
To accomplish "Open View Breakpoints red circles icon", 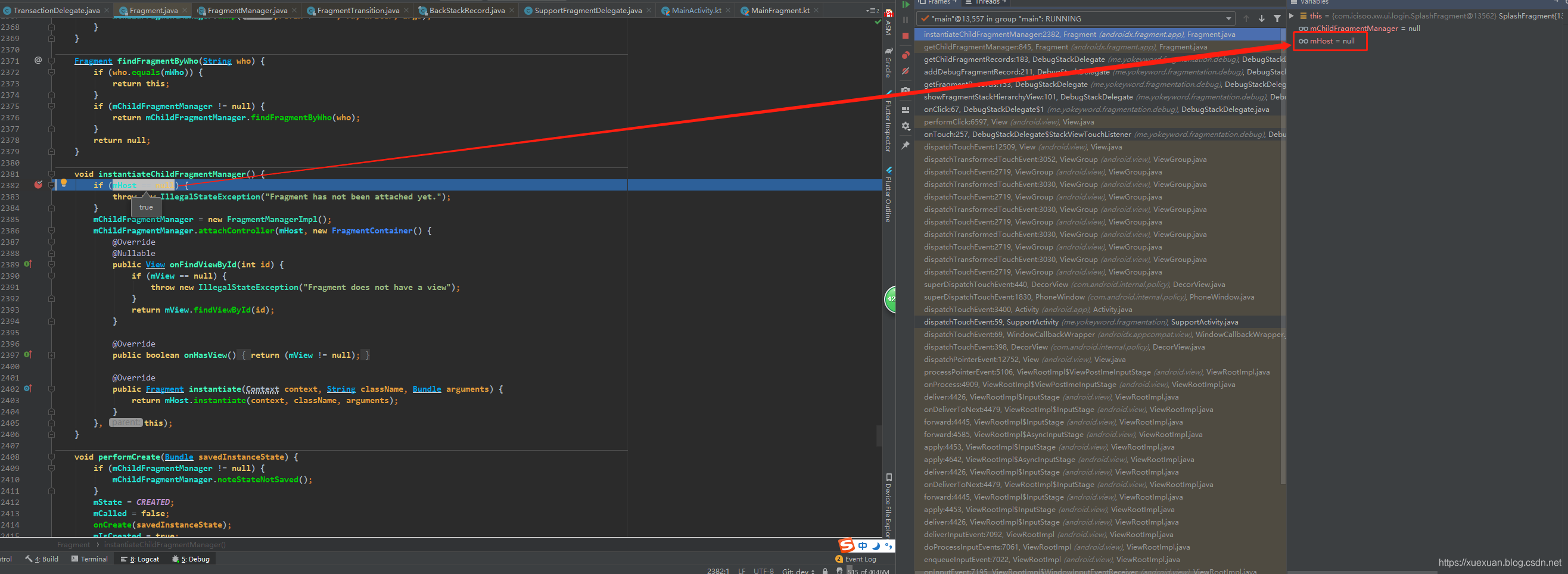I will pyautogui.click(x=905, y=55).
